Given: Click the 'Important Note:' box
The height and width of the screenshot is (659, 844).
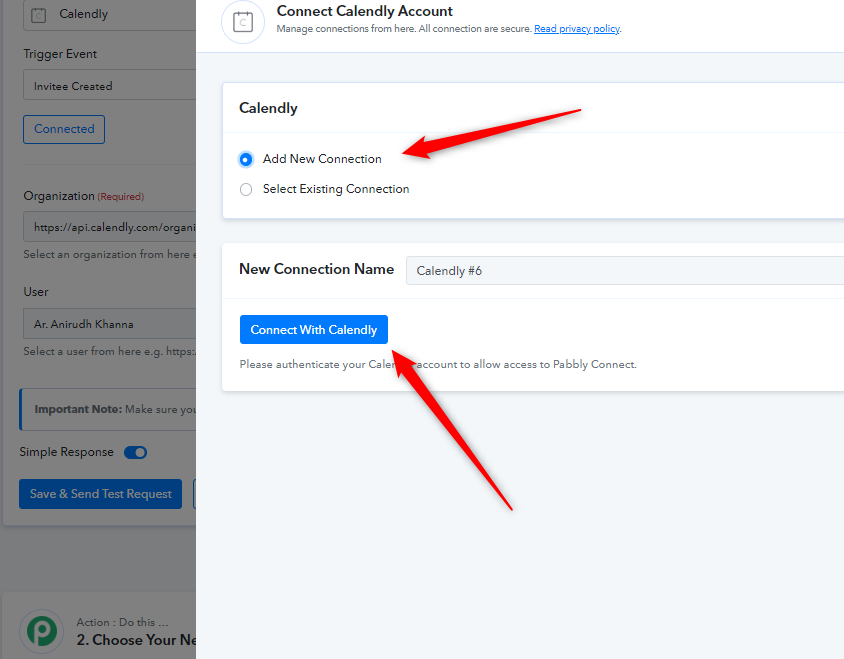Looking at the screenshot, I should coord(108,409).
